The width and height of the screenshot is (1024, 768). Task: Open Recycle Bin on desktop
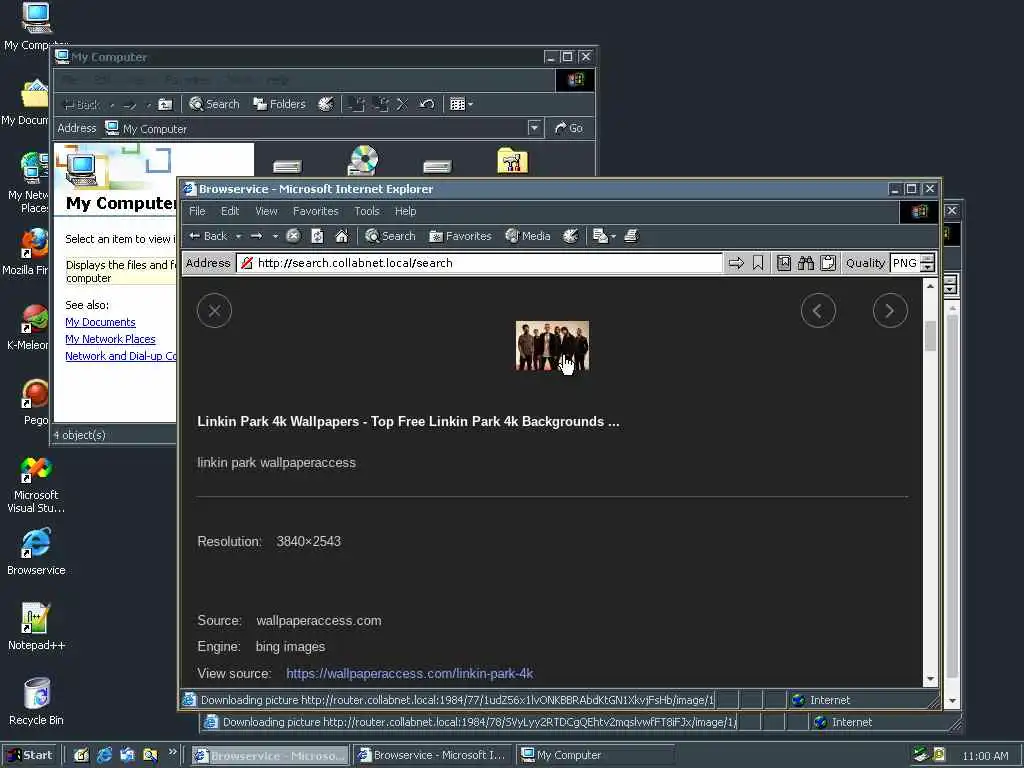pos(37,701)
